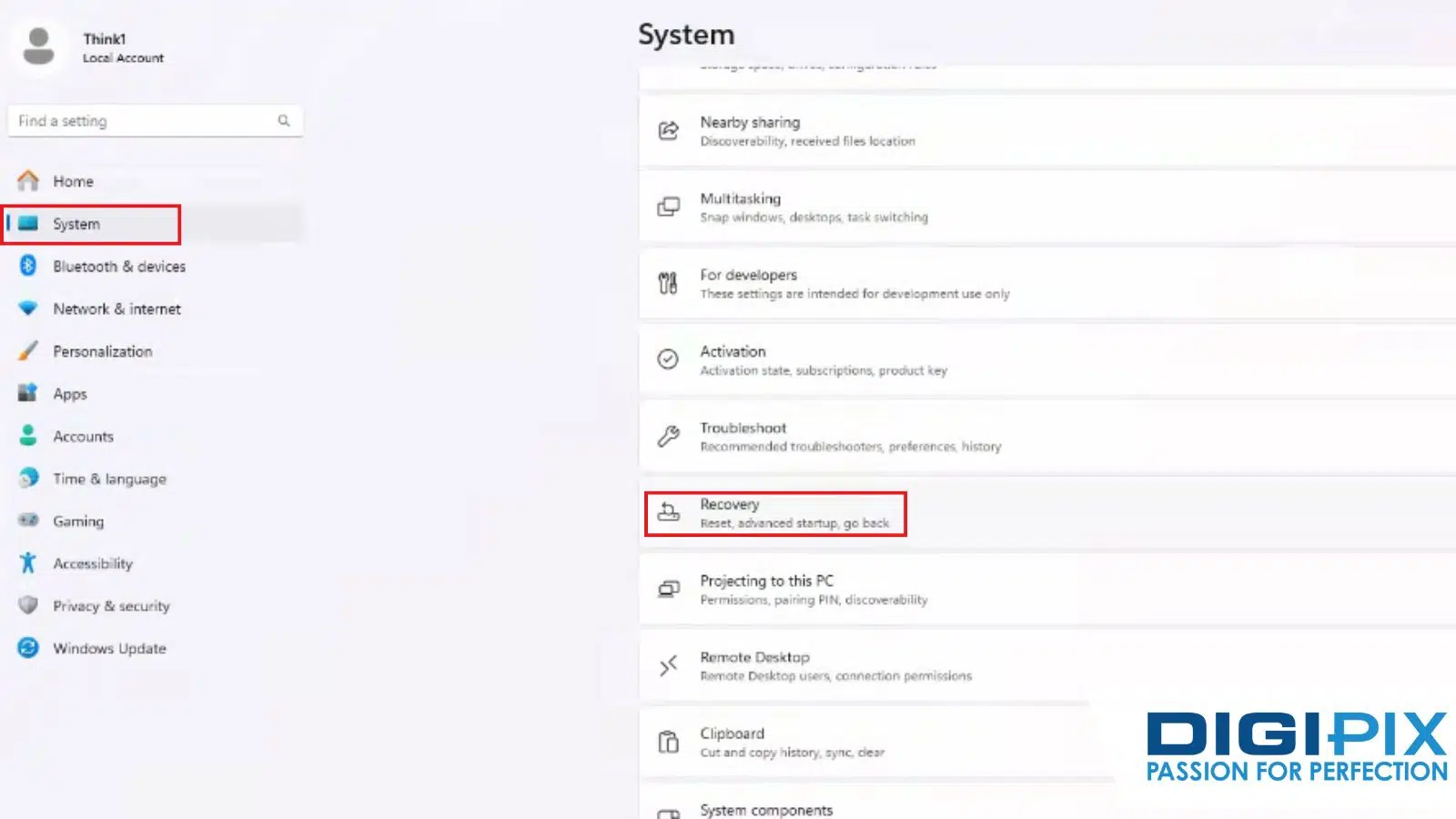The image size is (1456, 819).
Task: Switch to Windows Update section
Action: tap(109, 648)
